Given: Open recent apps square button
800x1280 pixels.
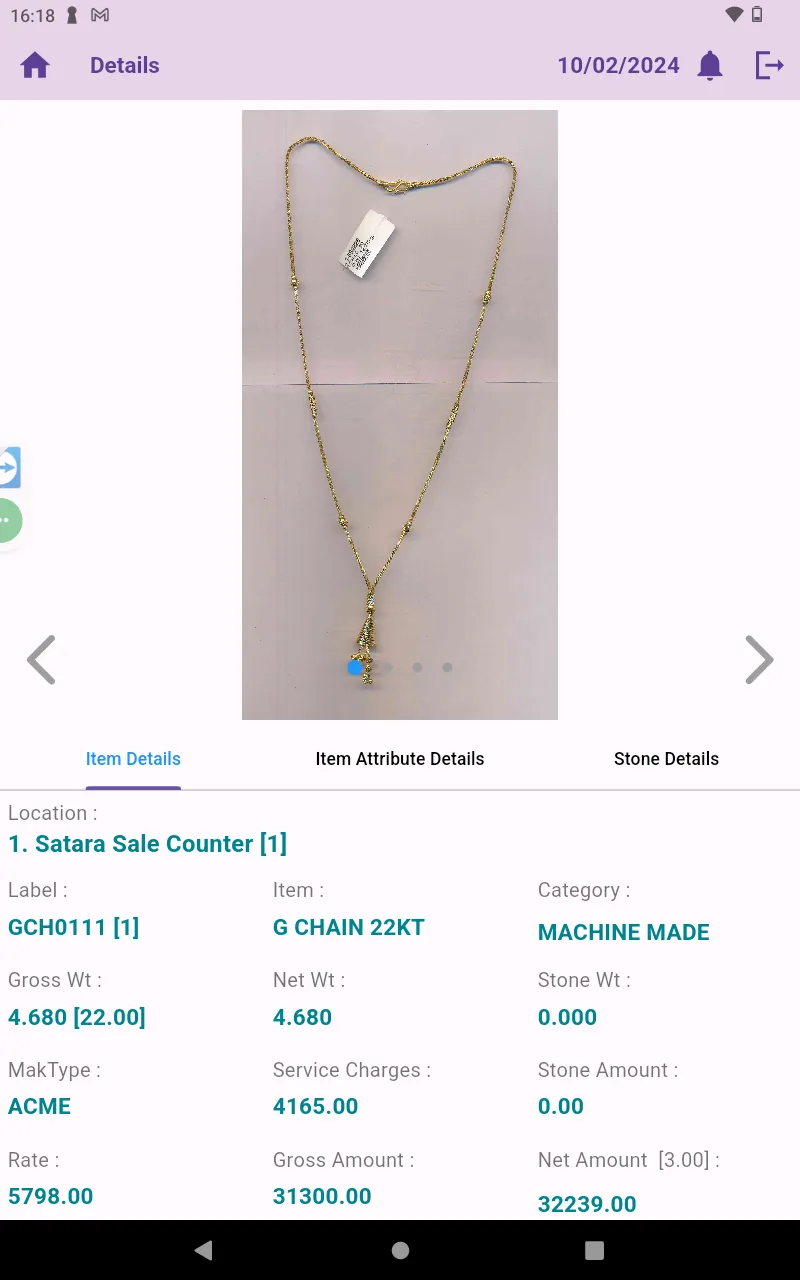Looking at the screenshot, I should (x=594, y=1250).
